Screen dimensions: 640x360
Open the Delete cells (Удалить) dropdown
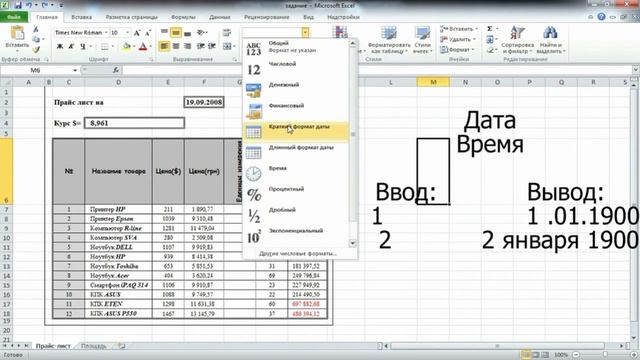point(458,39)
